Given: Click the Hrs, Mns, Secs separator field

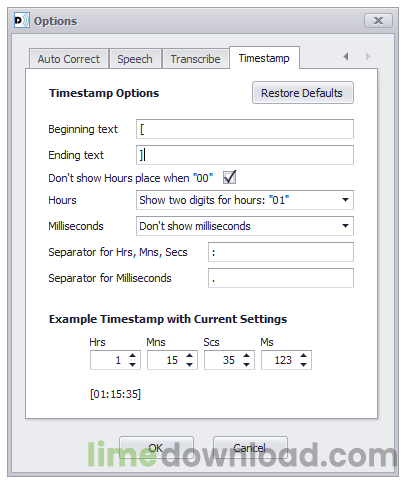Looking at the screenshot, I should point(281,252).
